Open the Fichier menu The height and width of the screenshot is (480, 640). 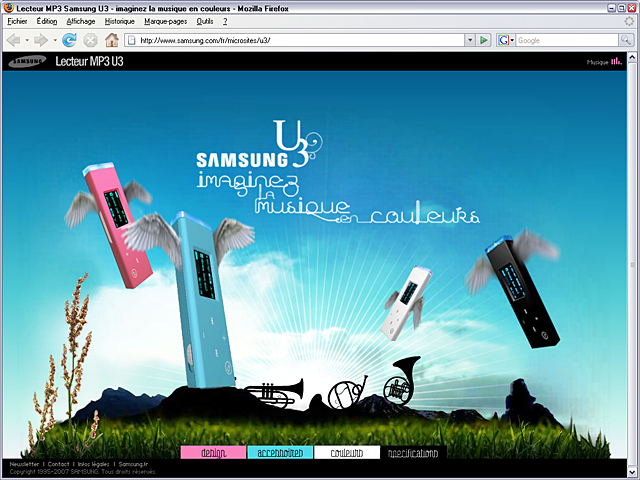pyautogui.click(x=17, y=21)
